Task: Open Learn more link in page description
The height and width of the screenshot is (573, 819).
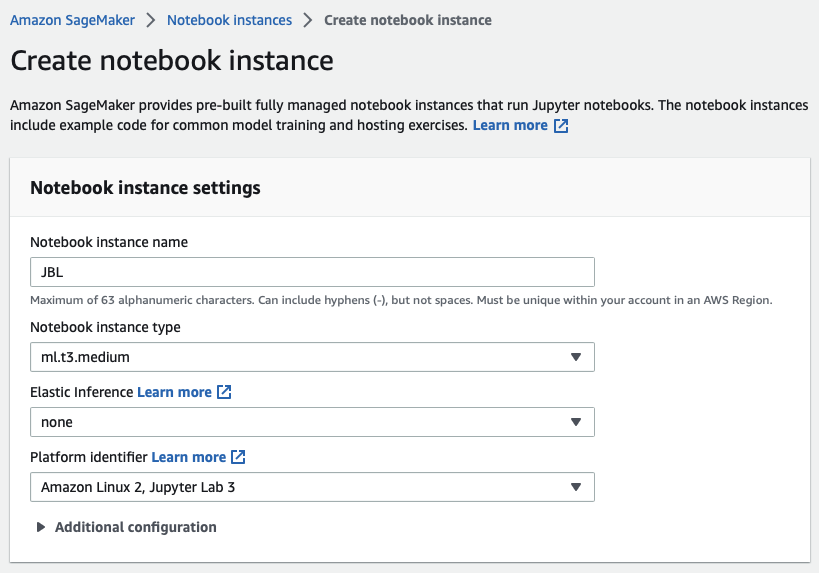Action: [x=510, y=126]
